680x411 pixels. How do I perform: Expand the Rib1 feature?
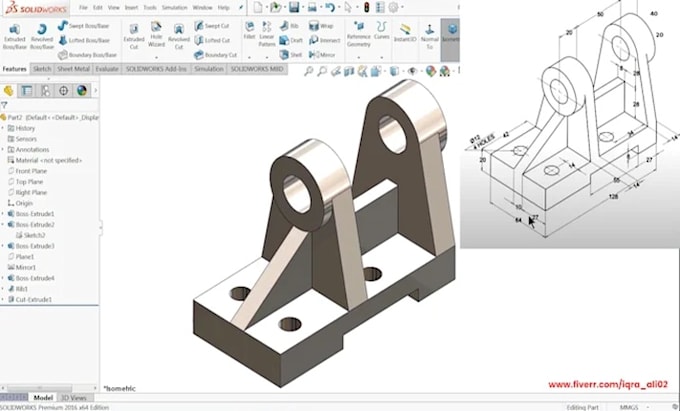point(2,289)
